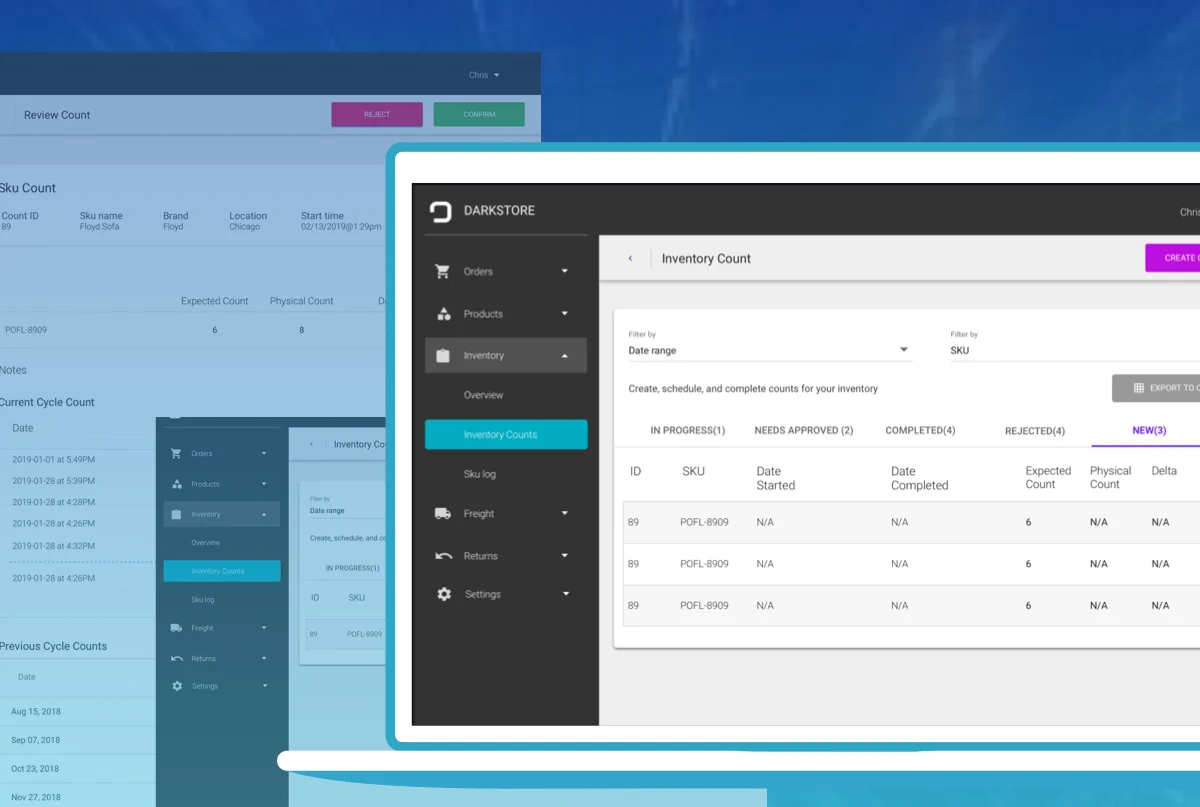
Task: Click Sep 07, 2018 previous cycle count
Action: coord(36,740)
